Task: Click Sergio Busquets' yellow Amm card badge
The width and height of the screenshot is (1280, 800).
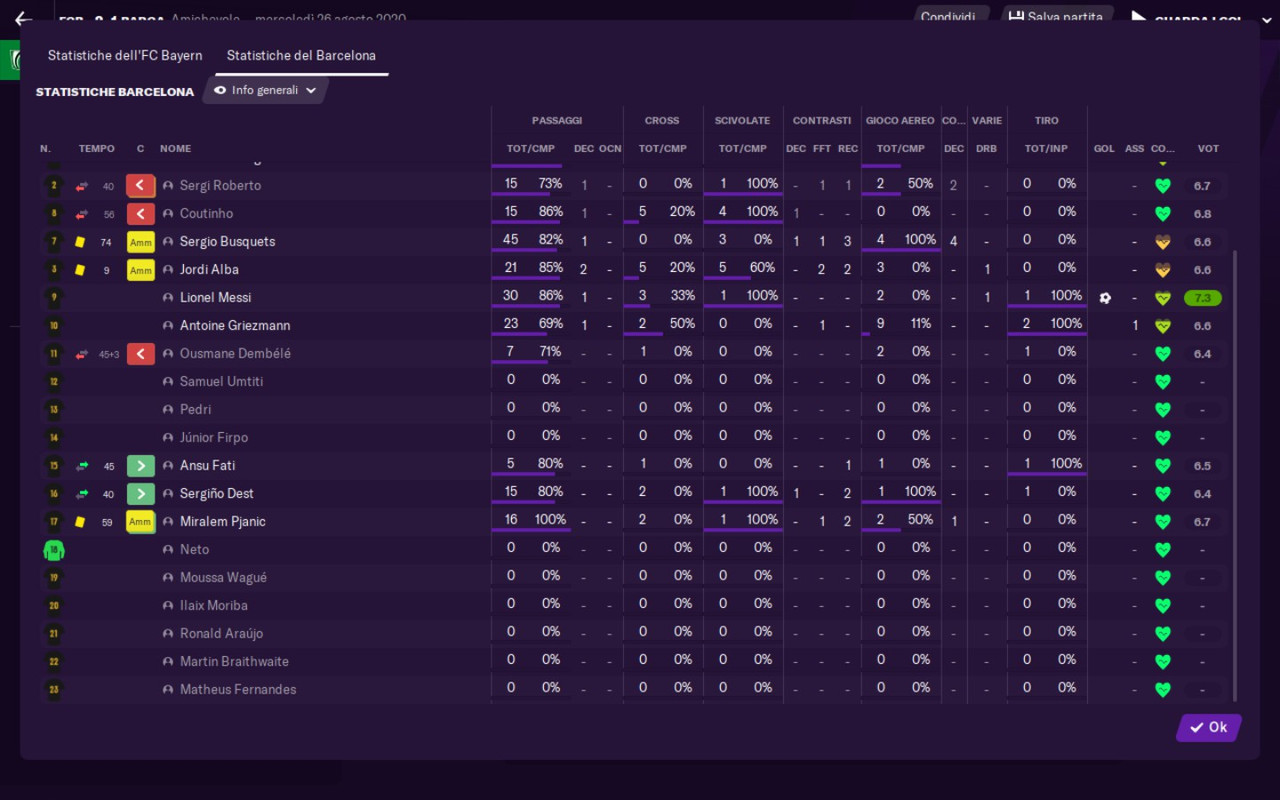Action: [x=140, y=242]
